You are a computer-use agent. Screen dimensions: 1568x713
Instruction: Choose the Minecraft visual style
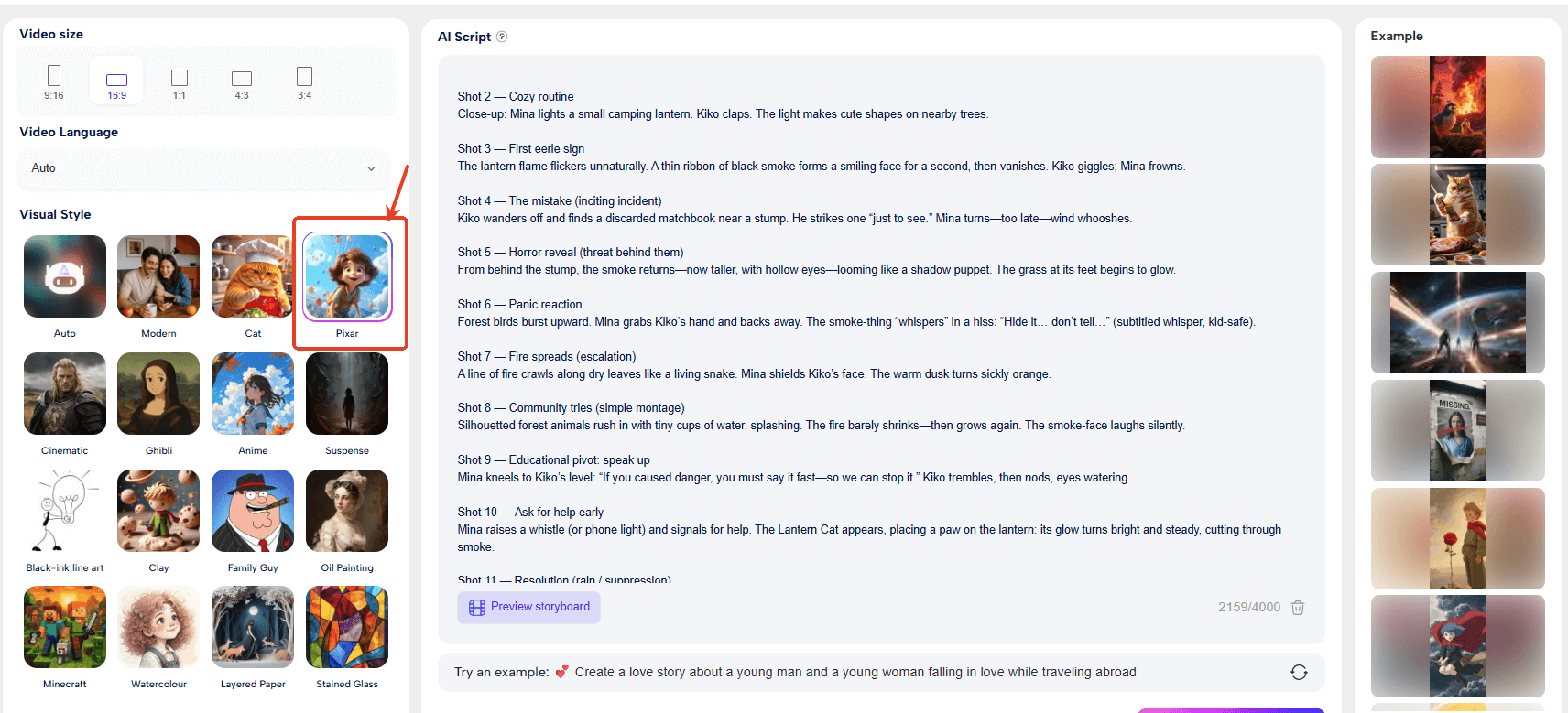pos(65,628)
